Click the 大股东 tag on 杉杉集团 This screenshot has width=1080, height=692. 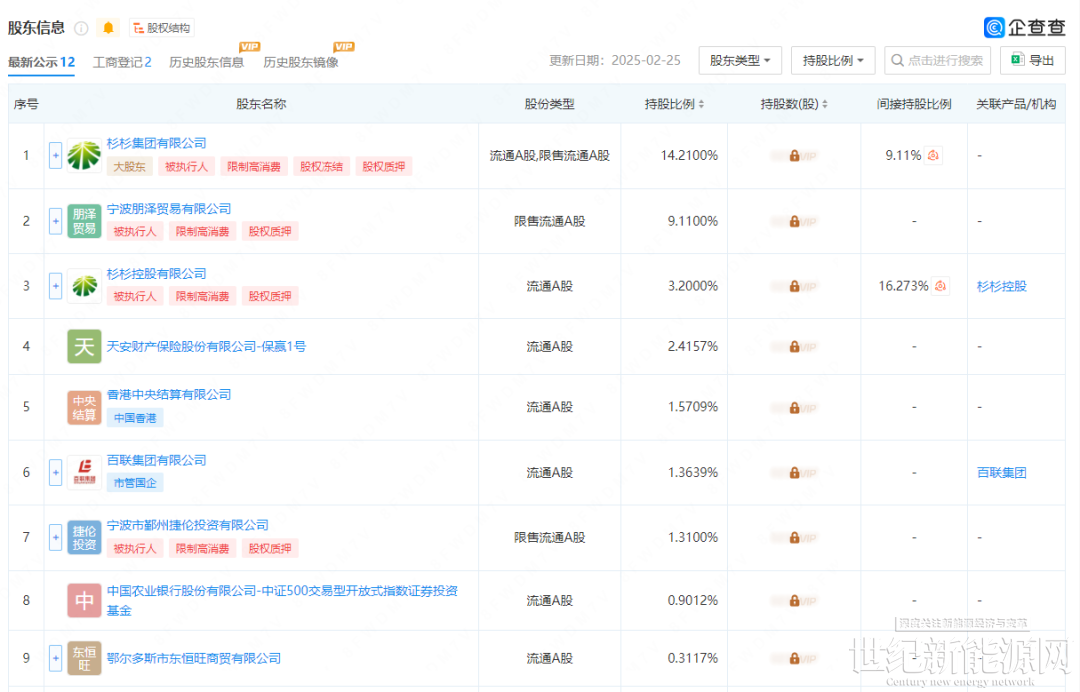click(x=129, y=166)
